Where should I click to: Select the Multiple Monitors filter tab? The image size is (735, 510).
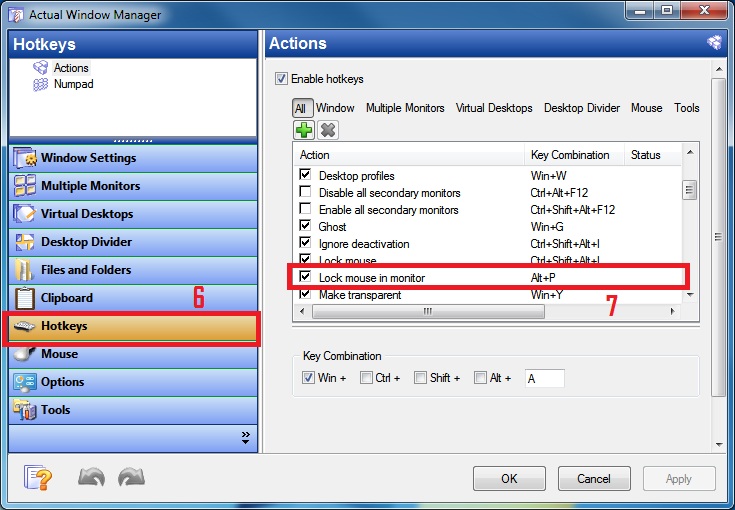[405, 108]
